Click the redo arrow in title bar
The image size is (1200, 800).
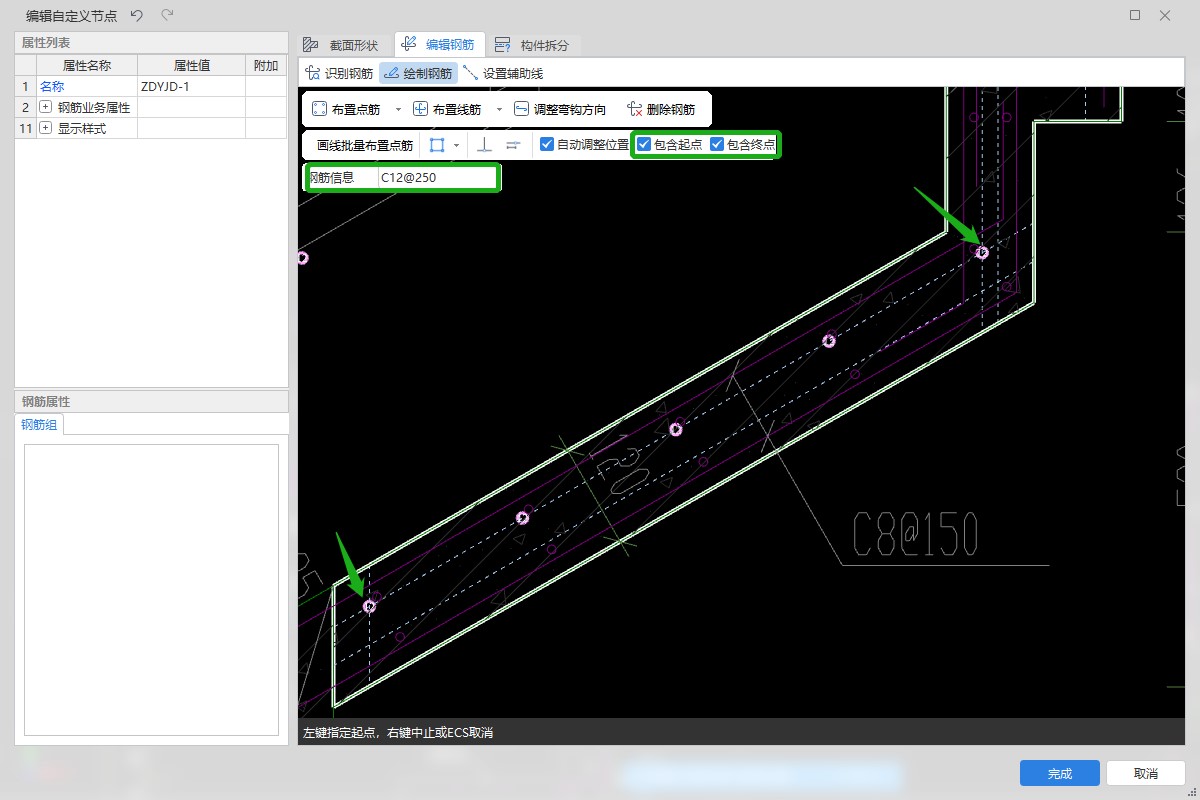(x=167, y=15)
